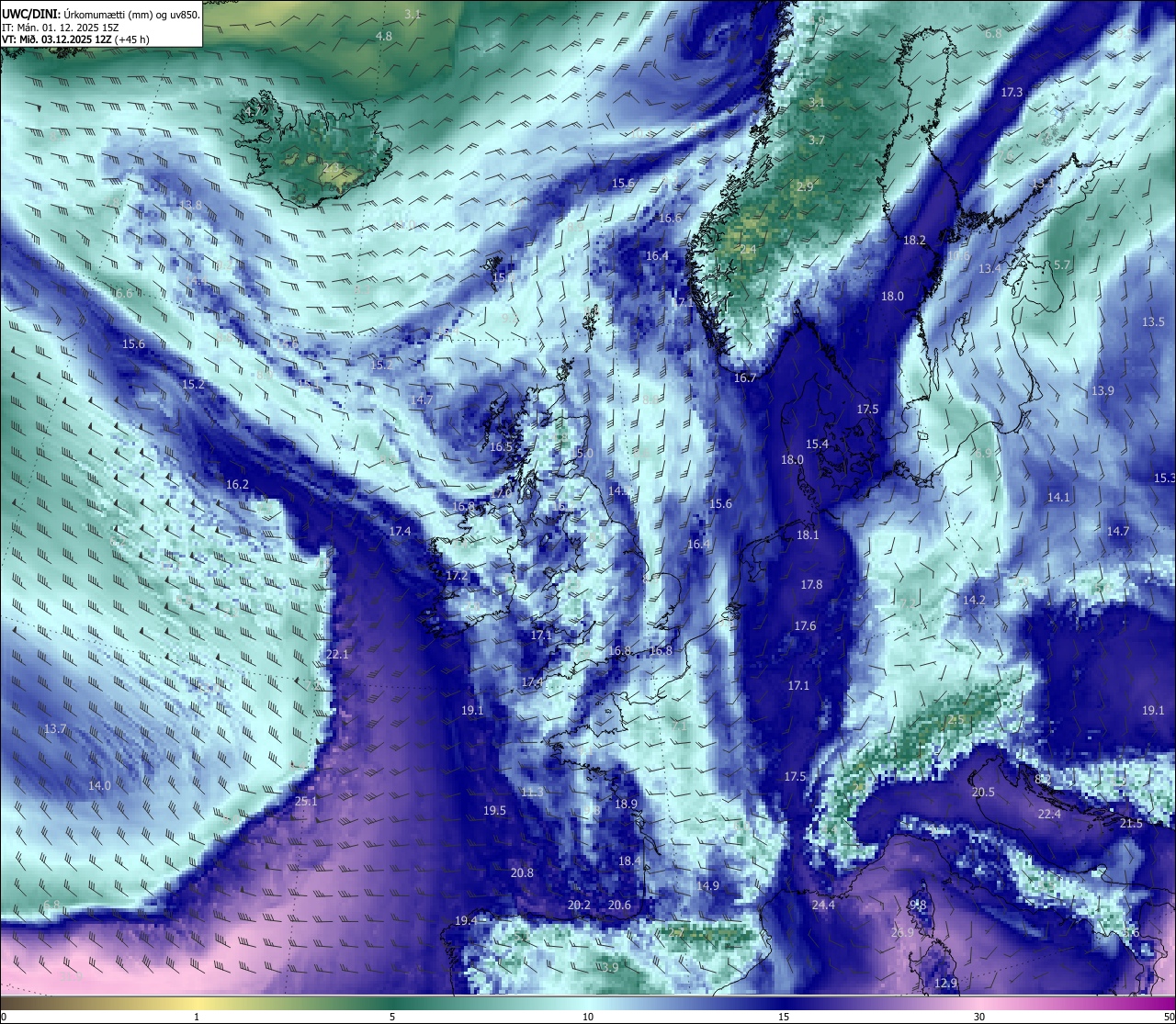Viewport: 1176px width, 1024px height.
Task: Click the 17.2 value west of Ireland
Action: pos(457,575)
